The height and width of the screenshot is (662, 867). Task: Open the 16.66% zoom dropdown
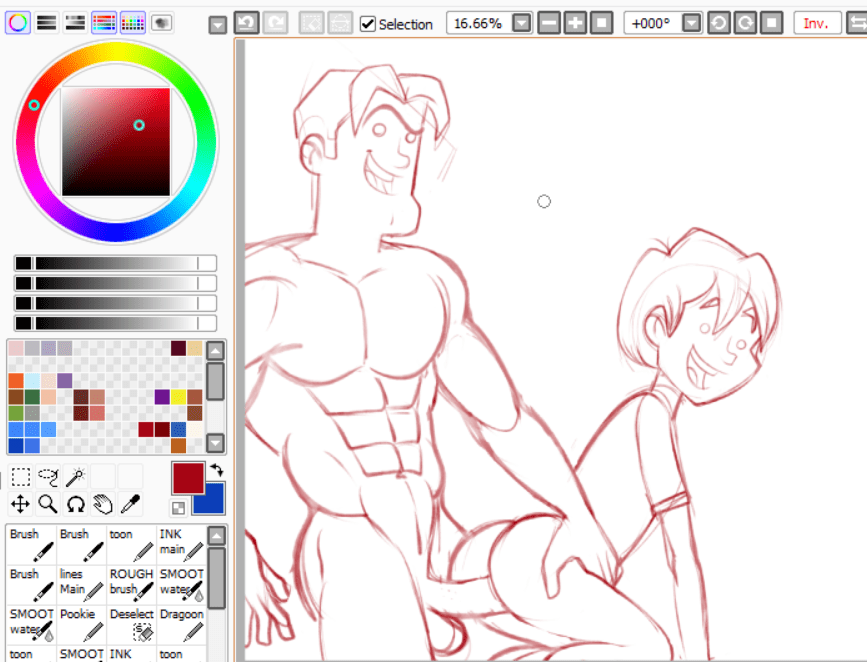pos(521,22)
